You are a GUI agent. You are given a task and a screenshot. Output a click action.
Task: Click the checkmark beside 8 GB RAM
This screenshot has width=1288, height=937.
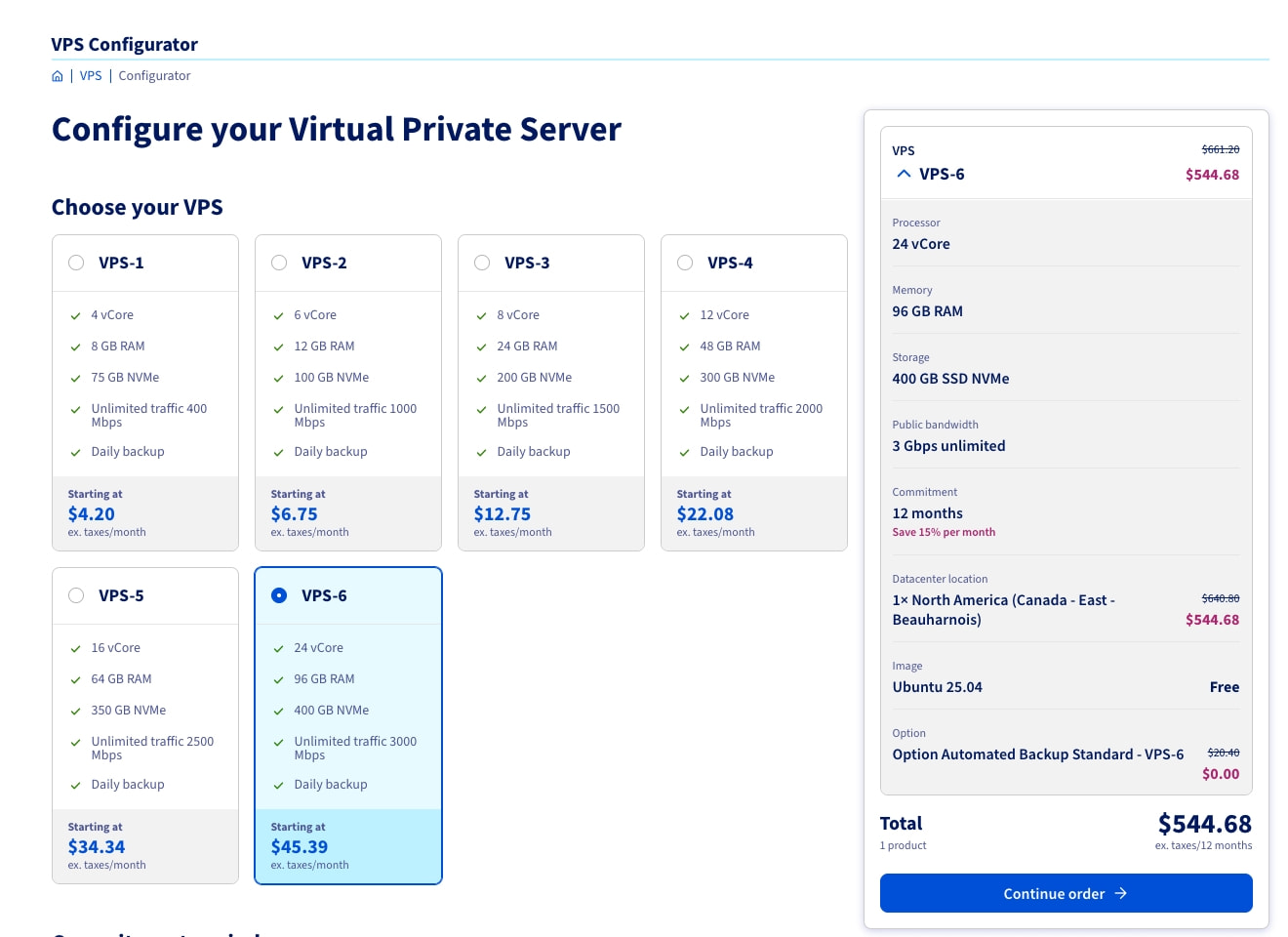click(75, 347)
